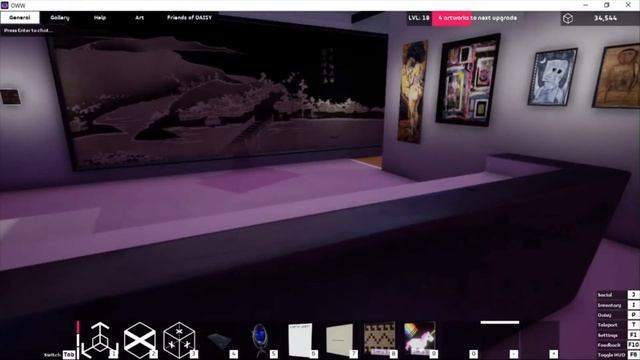
Task: Select the wireframe cube tool in slot 3
Action: 180,340
